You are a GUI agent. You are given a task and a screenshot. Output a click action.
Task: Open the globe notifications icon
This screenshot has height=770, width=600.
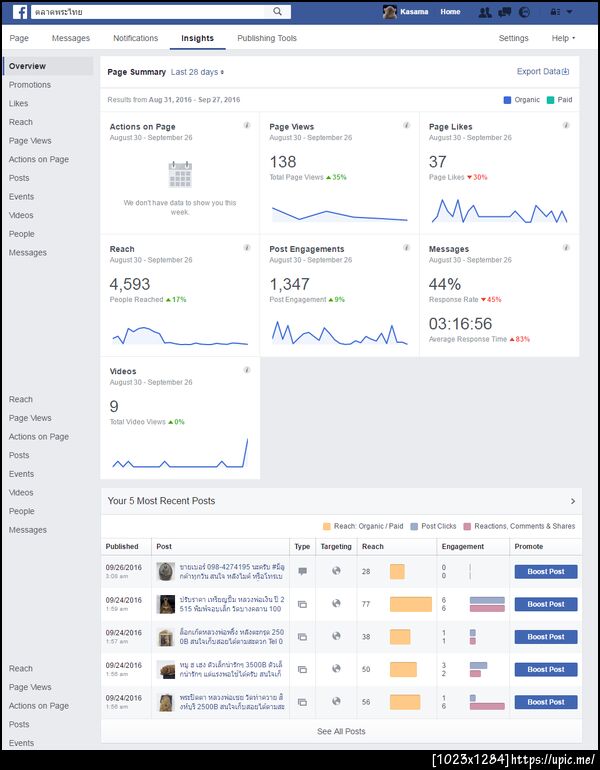point(524,12)
